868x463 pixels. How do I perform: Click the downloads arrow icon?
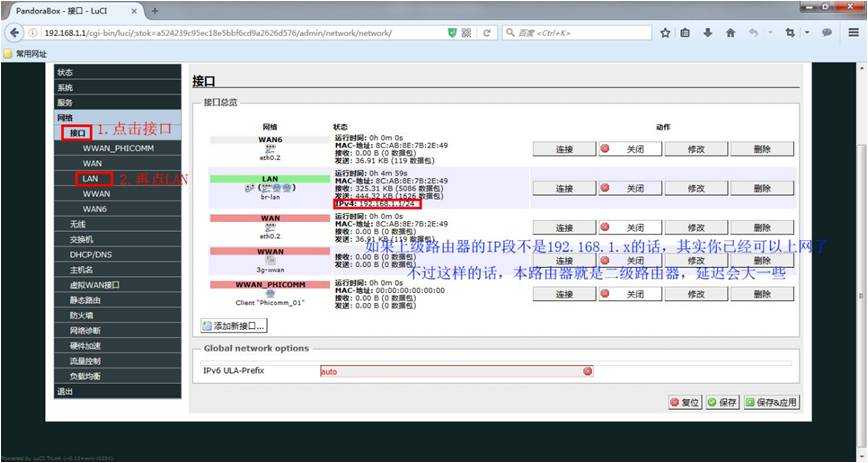pyautogui.click(x=707, y=33)
